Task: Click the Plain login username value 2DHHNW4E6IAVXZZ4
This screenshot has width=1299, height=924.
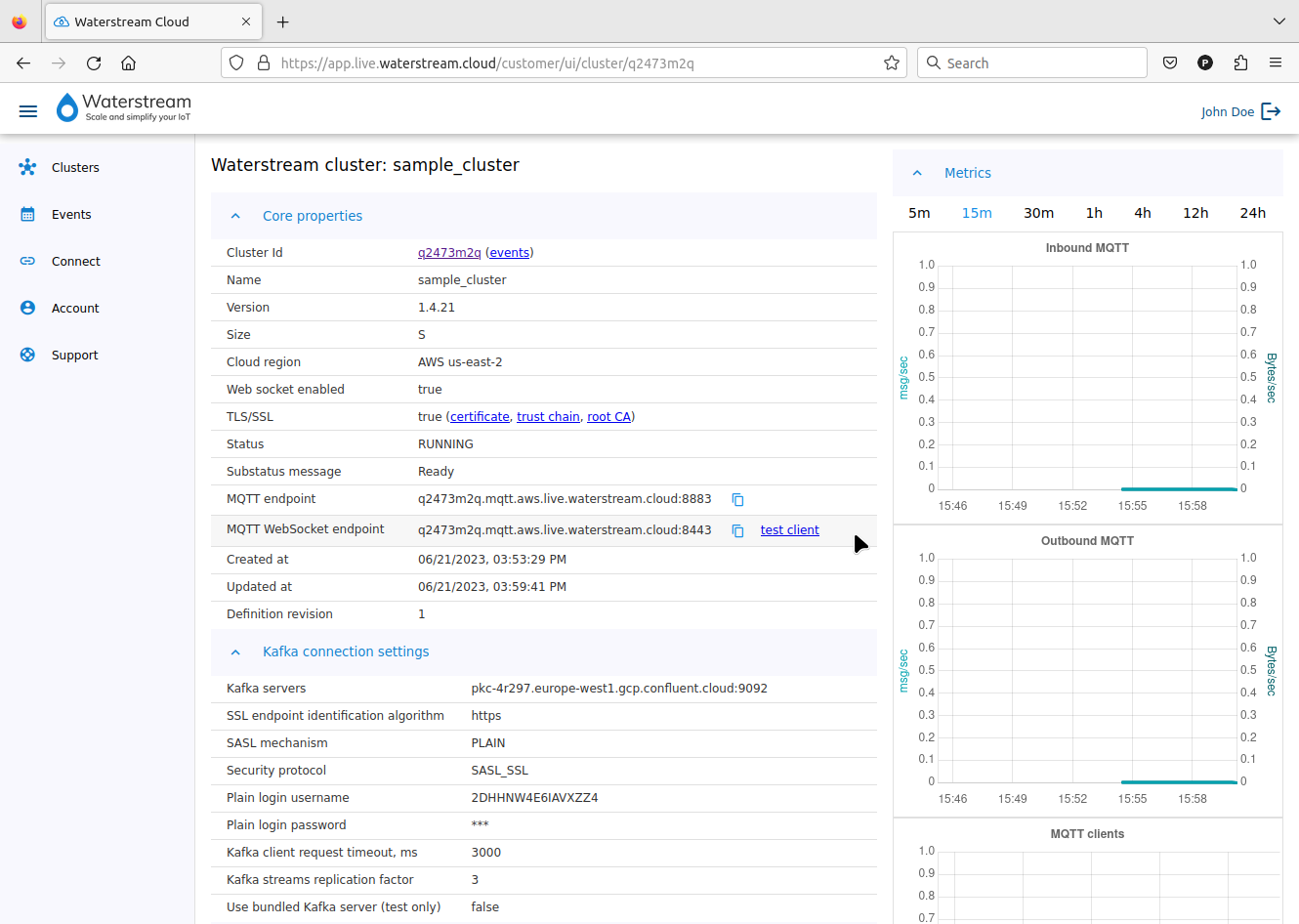Action: click(x=534, y=797)
